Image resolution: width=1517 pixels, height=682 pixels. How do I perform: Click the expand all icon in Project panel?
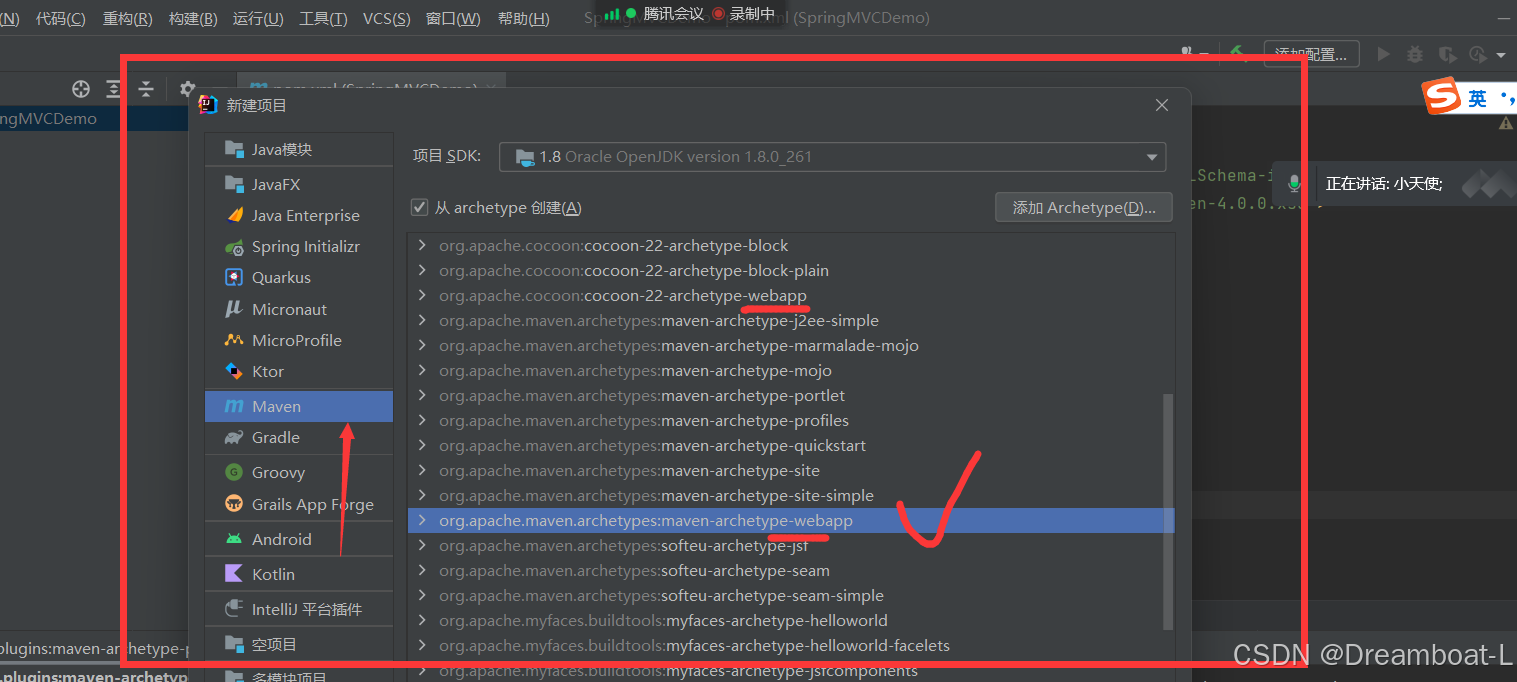pos(113,89)
